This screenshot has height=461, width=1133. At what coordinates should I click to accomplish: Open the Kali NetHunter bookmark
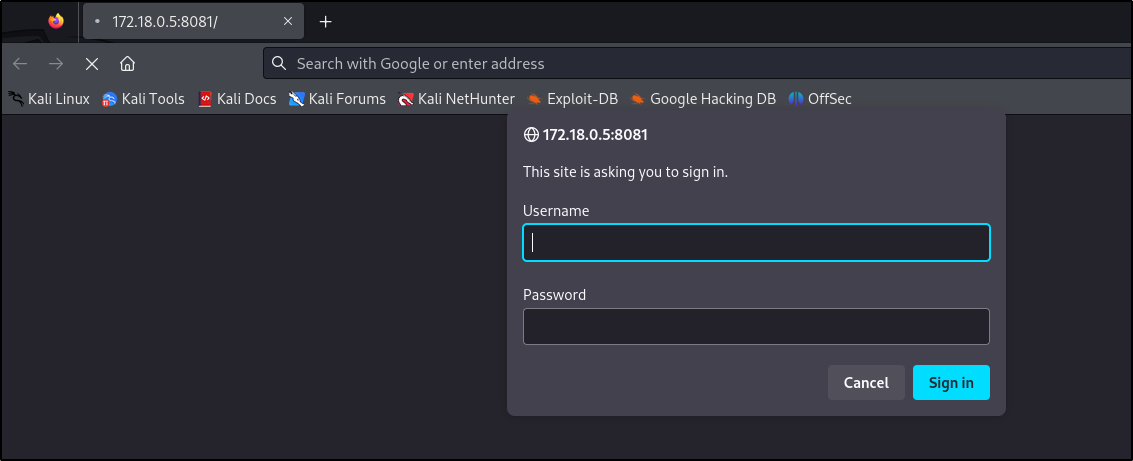pyautogui.click(x=456, y=98)
